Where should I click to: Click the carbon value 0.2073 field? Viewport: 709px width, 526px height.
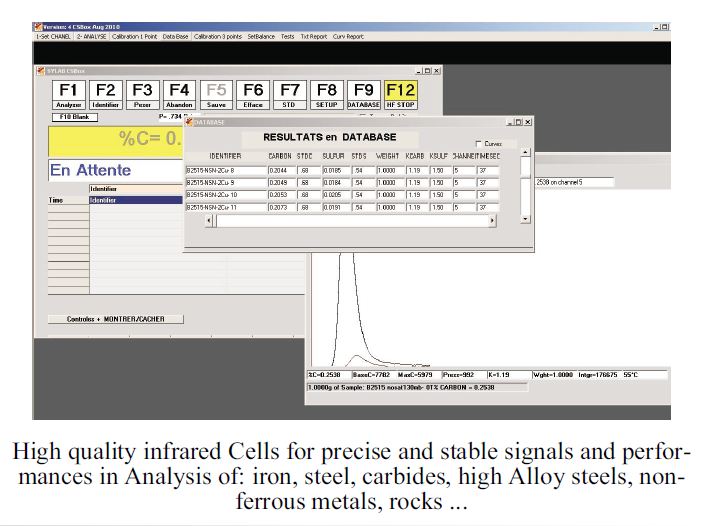(280, 207)
